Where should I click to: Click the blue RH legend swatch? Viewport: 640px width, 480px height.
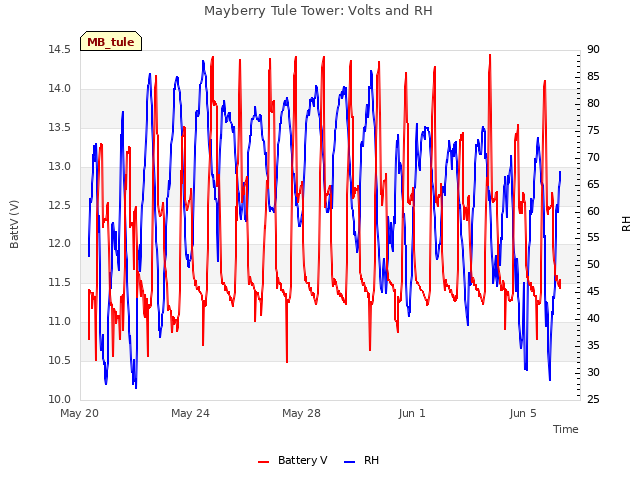(350, 462)
